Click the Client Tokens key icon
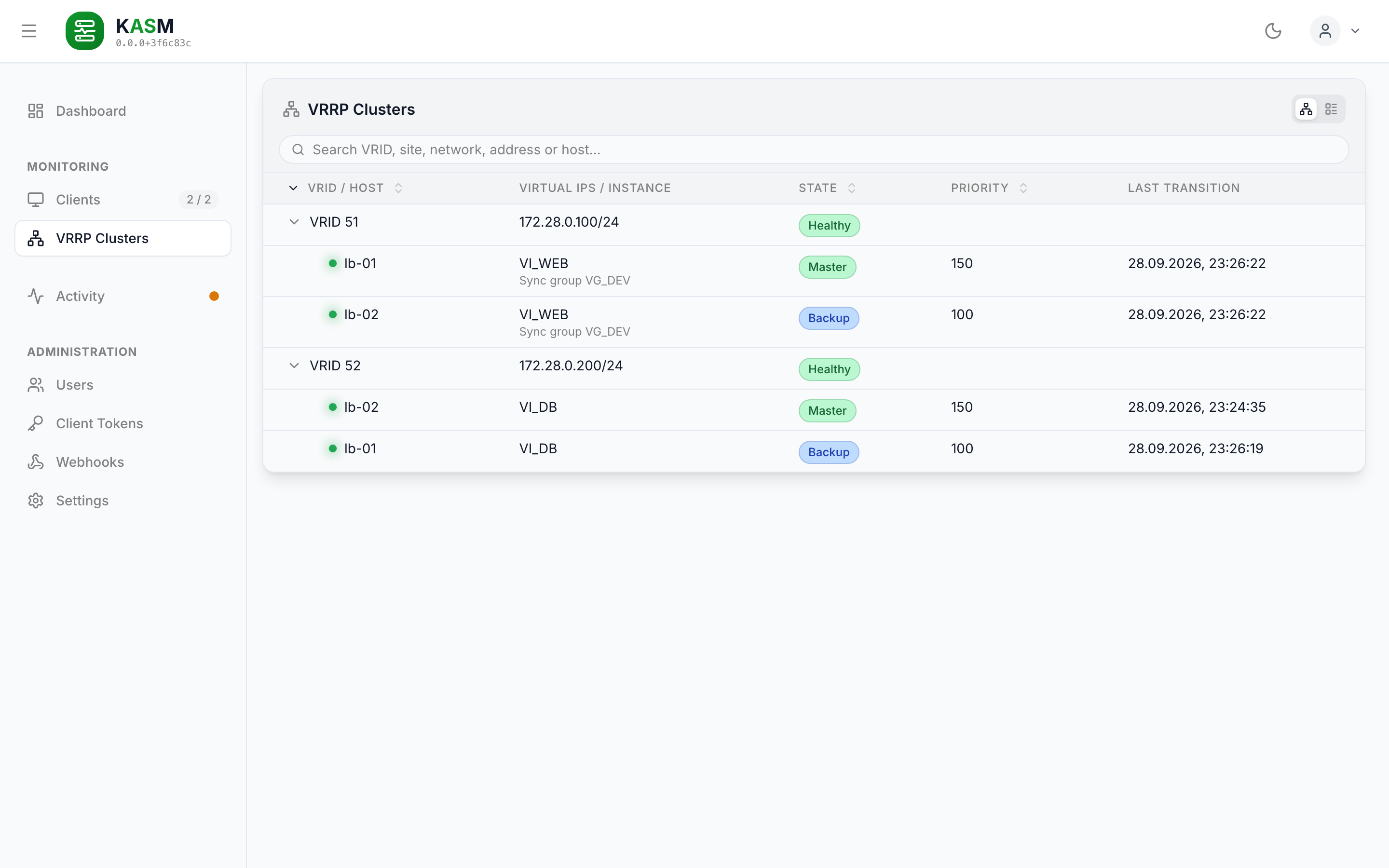The height and width of the screenshot is (868, 1389). (36, 424)
